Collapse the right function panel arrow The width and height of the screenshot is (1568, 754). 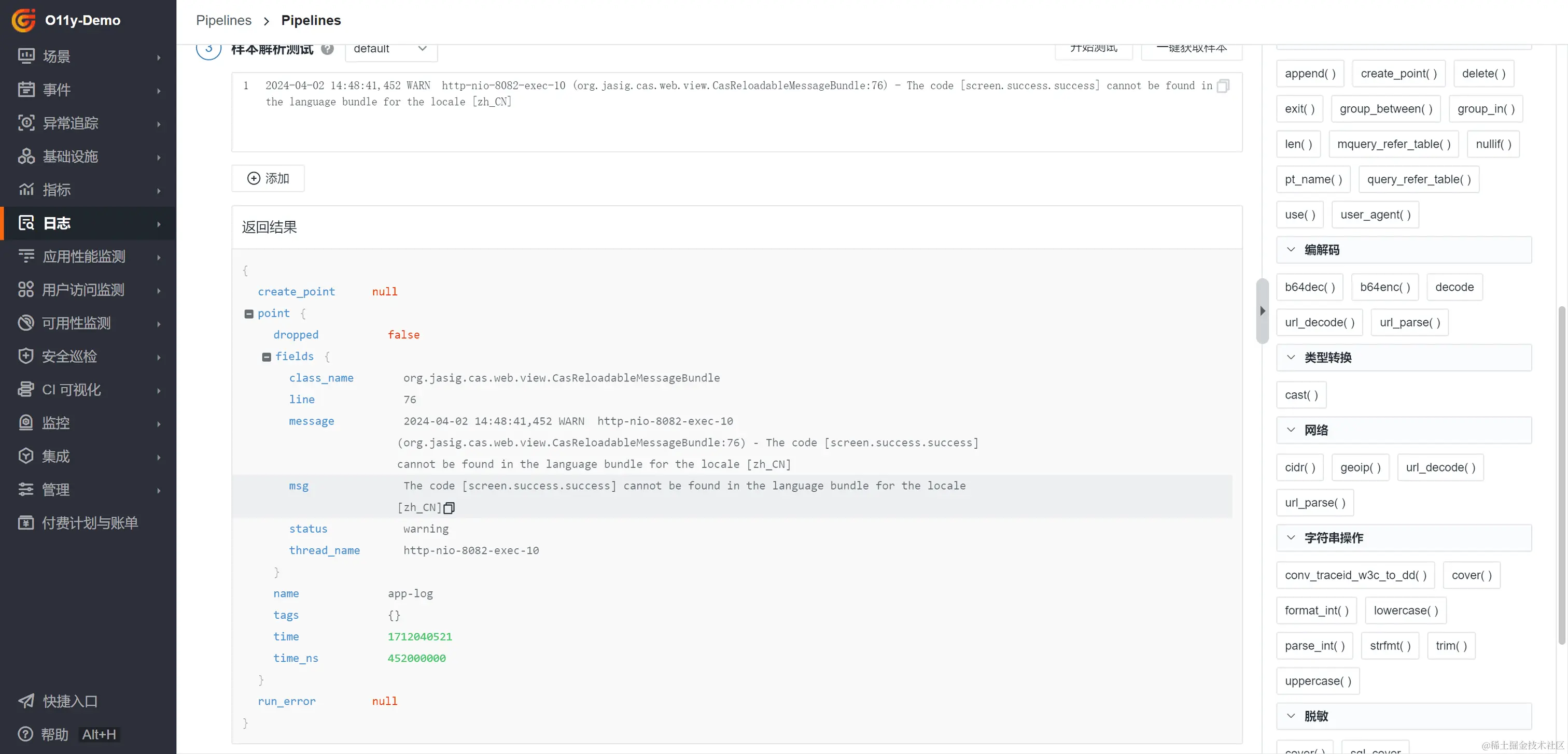point(1262,311)
